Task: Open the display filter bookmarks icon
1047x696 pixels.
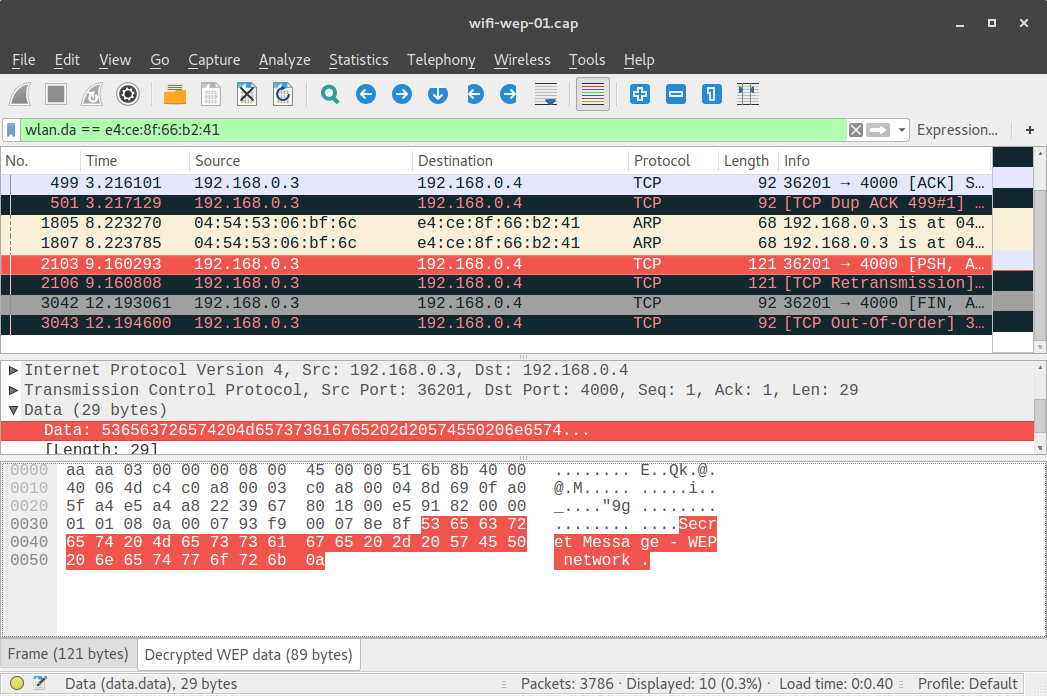Action: (x=11, y=130)
